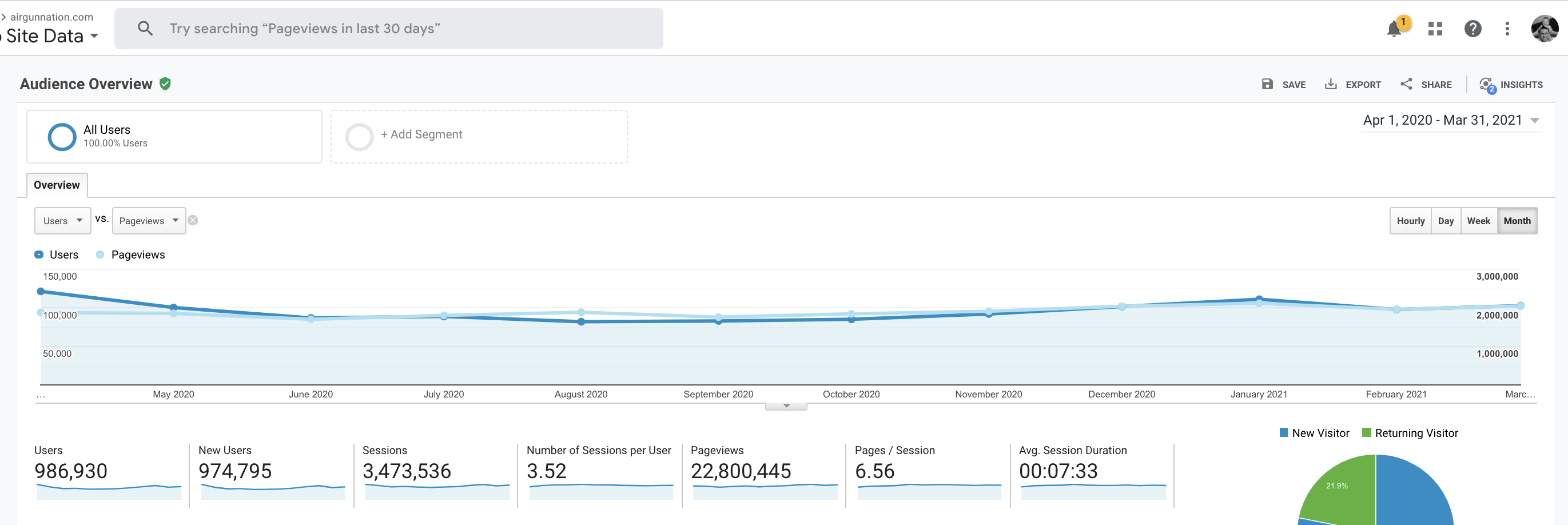Open the three-dot more options menu

[1506, 29]
